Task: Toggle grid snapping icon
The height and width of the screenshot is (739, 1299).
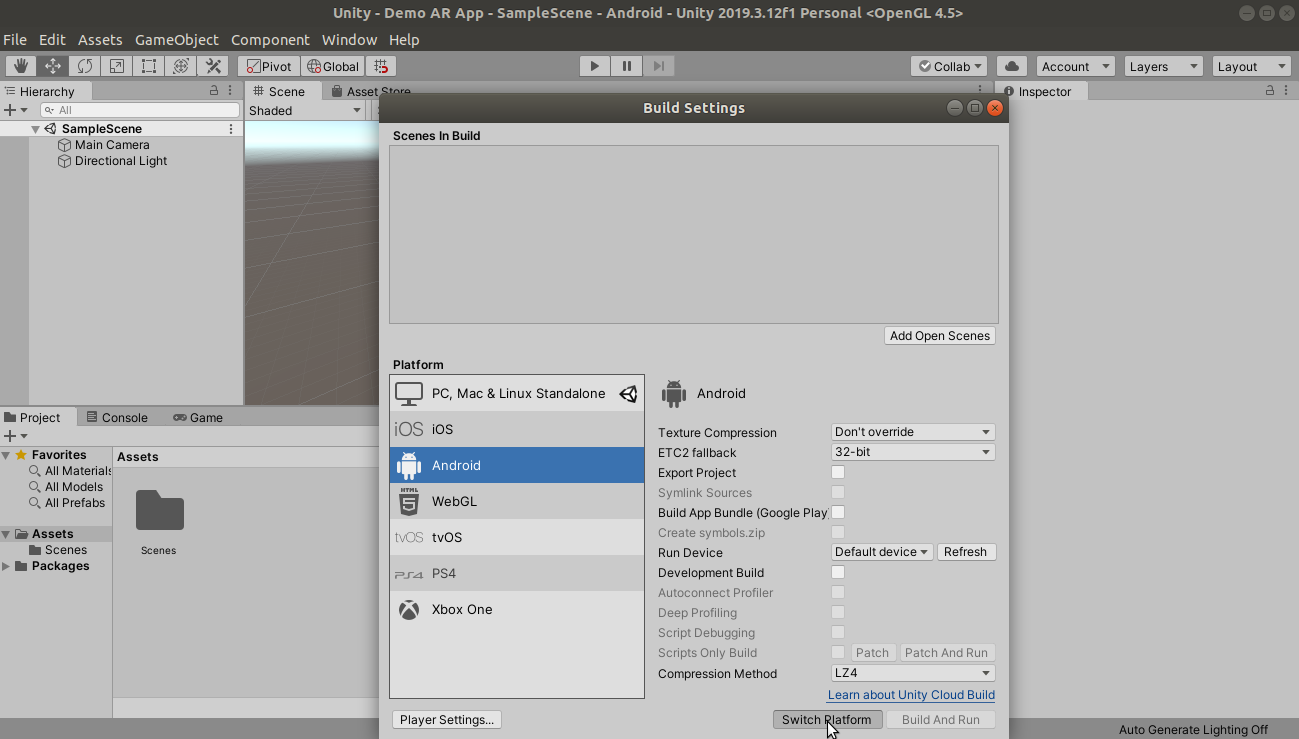Action: [381, 66]
